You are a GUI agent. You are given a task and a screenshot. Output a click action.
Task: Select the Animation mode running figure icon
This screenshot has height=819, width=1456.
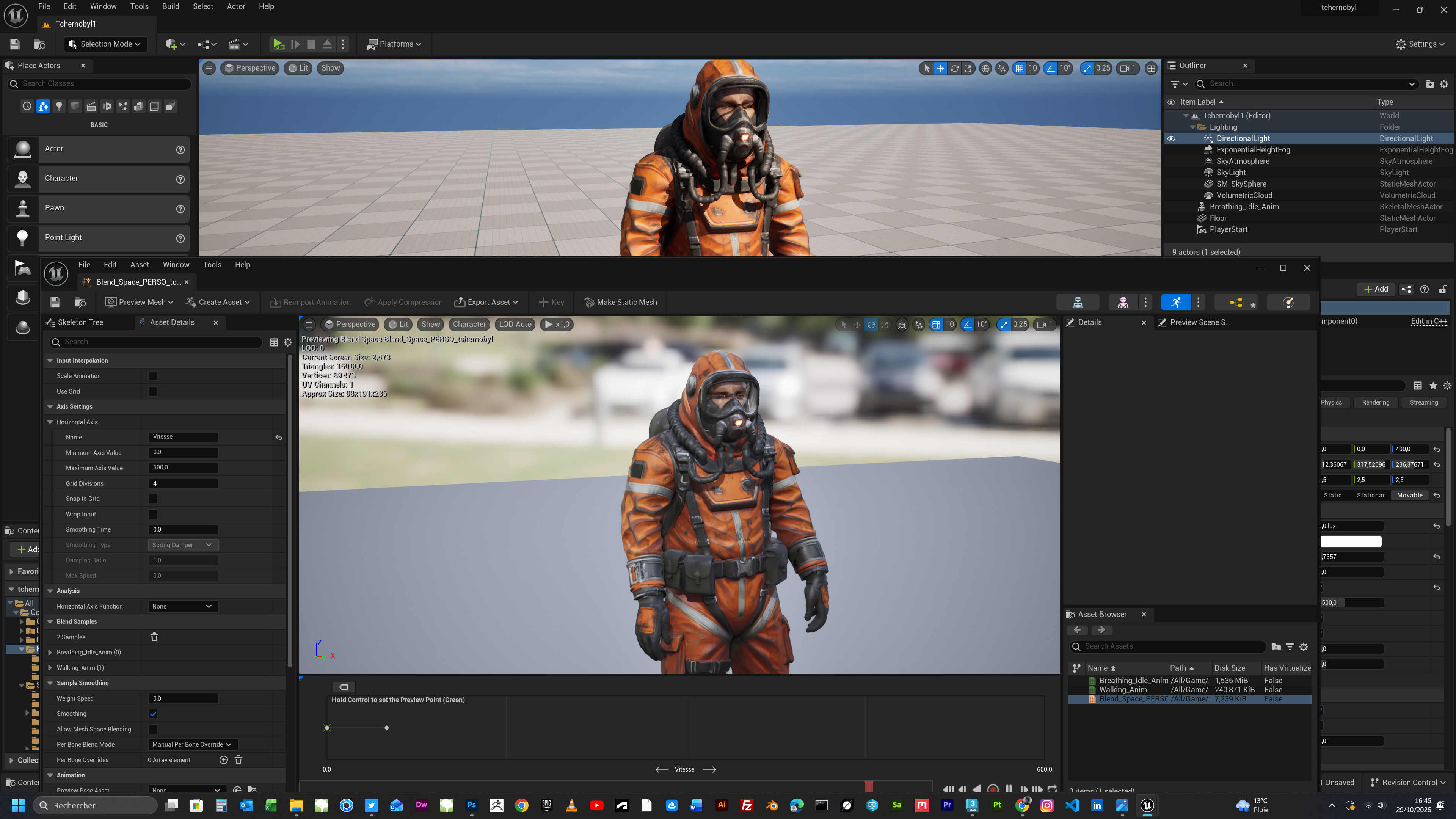click(1176, 303)
